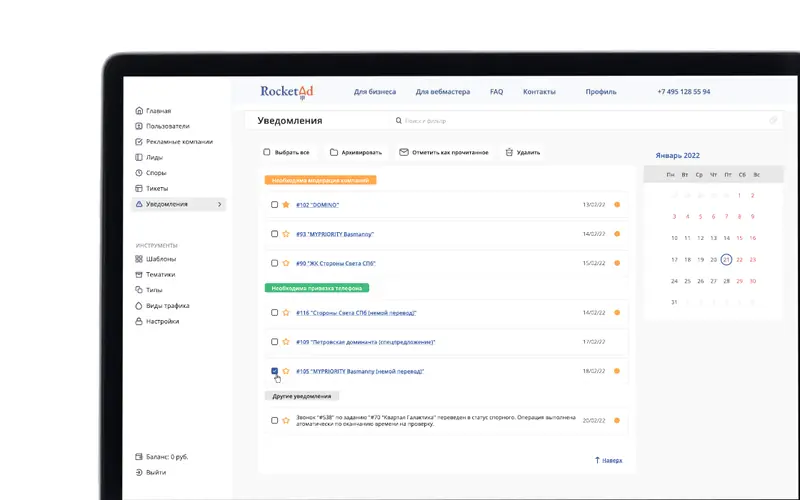Select Уведомления in the sidebar
The height and width of the screenshot is (500, 800).
click(179, 204)
